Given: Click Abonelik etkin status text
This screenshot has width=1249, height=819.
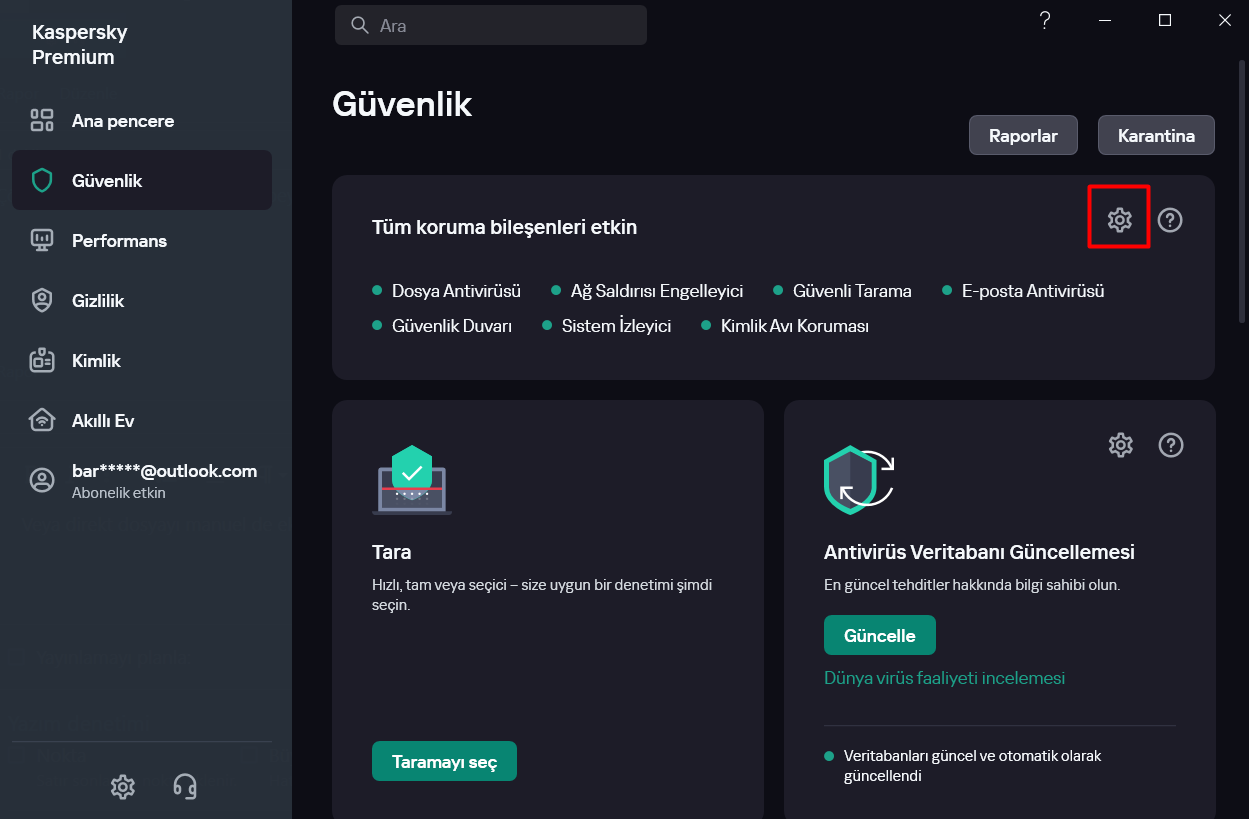Looking at the screenshot, I should click(119, 493).
